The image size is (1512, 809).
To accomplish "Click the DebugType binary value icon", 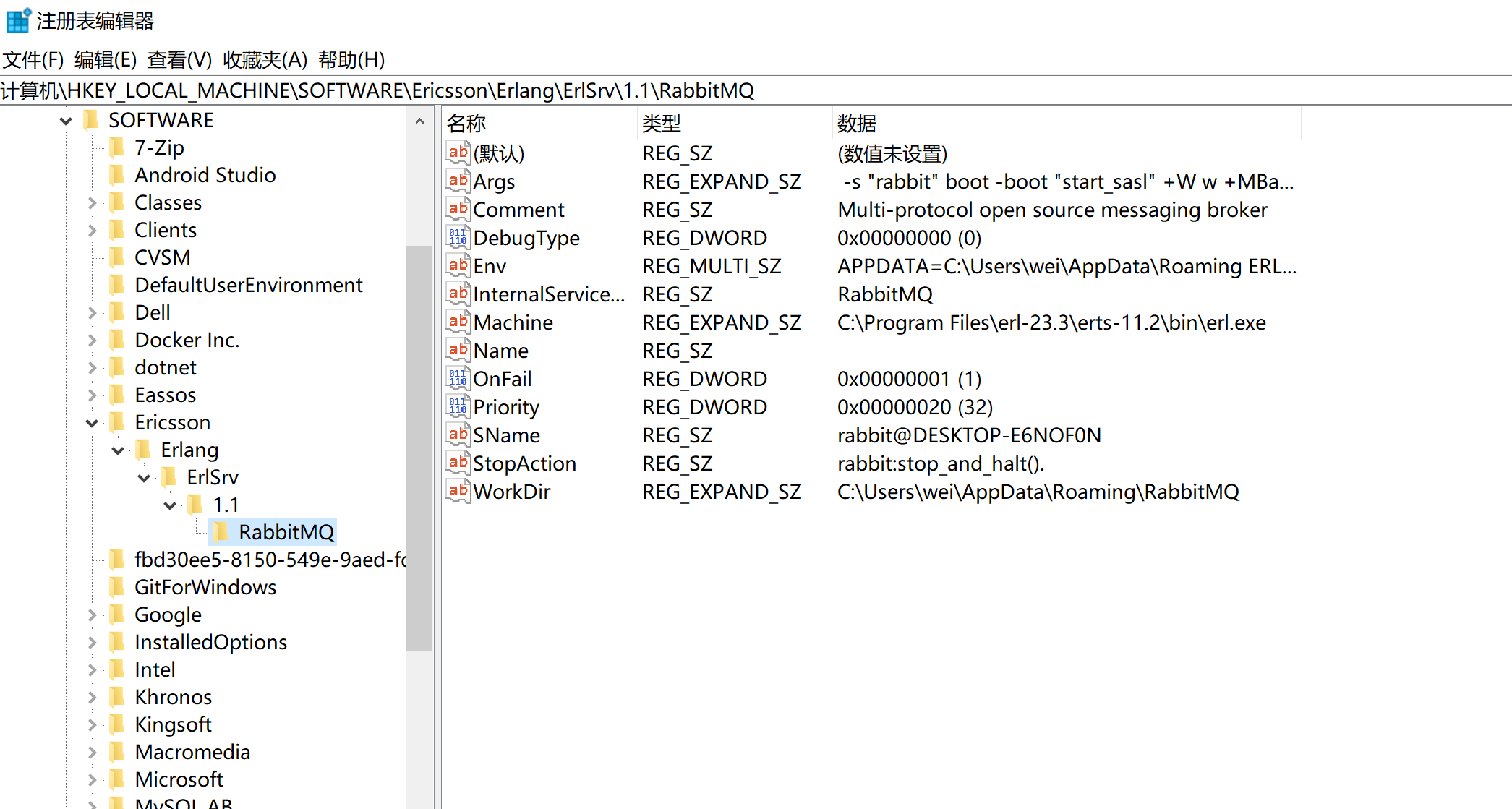I will (458, 237).
